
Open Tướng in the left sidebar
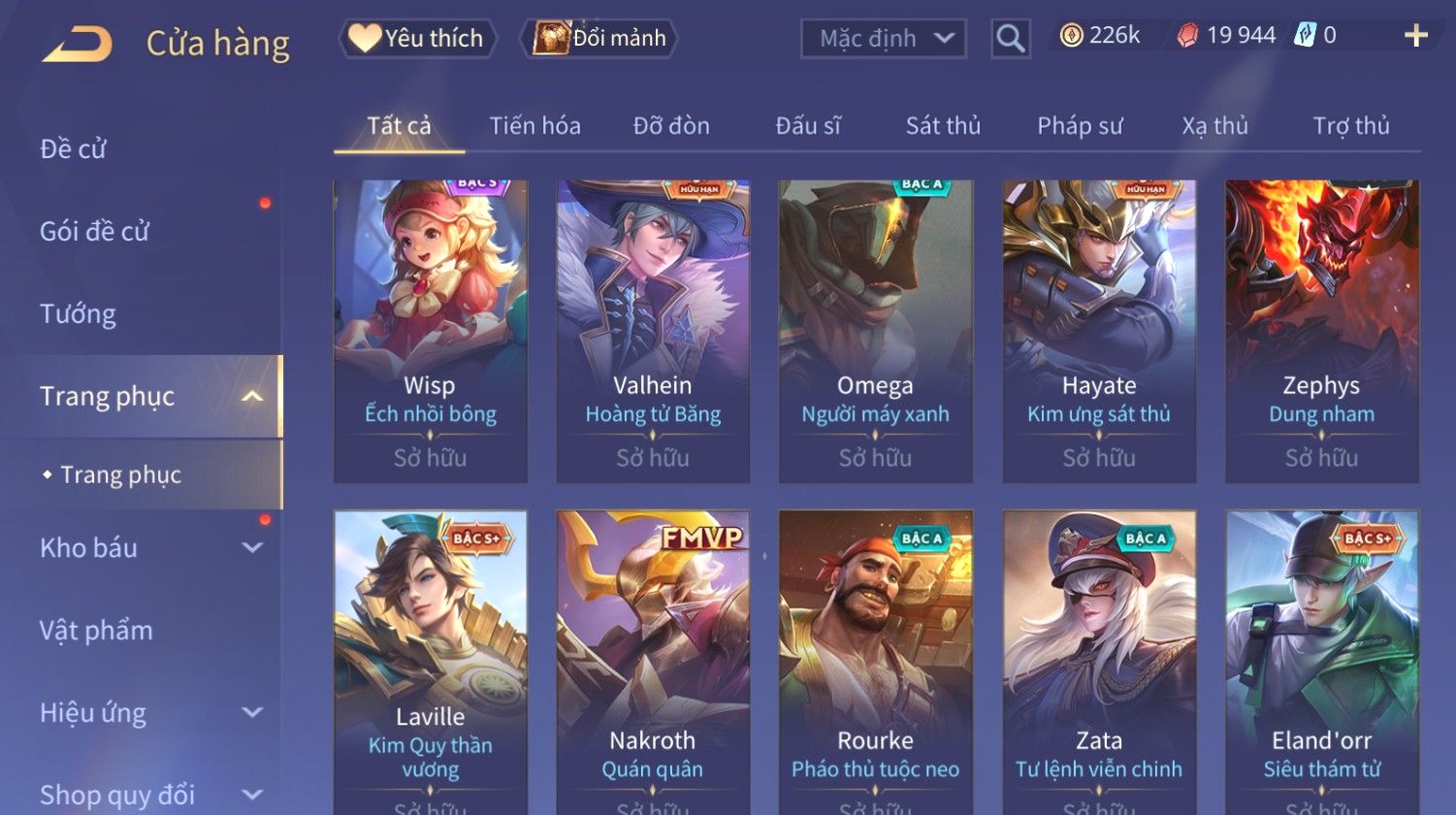click(x=78, y=313)
